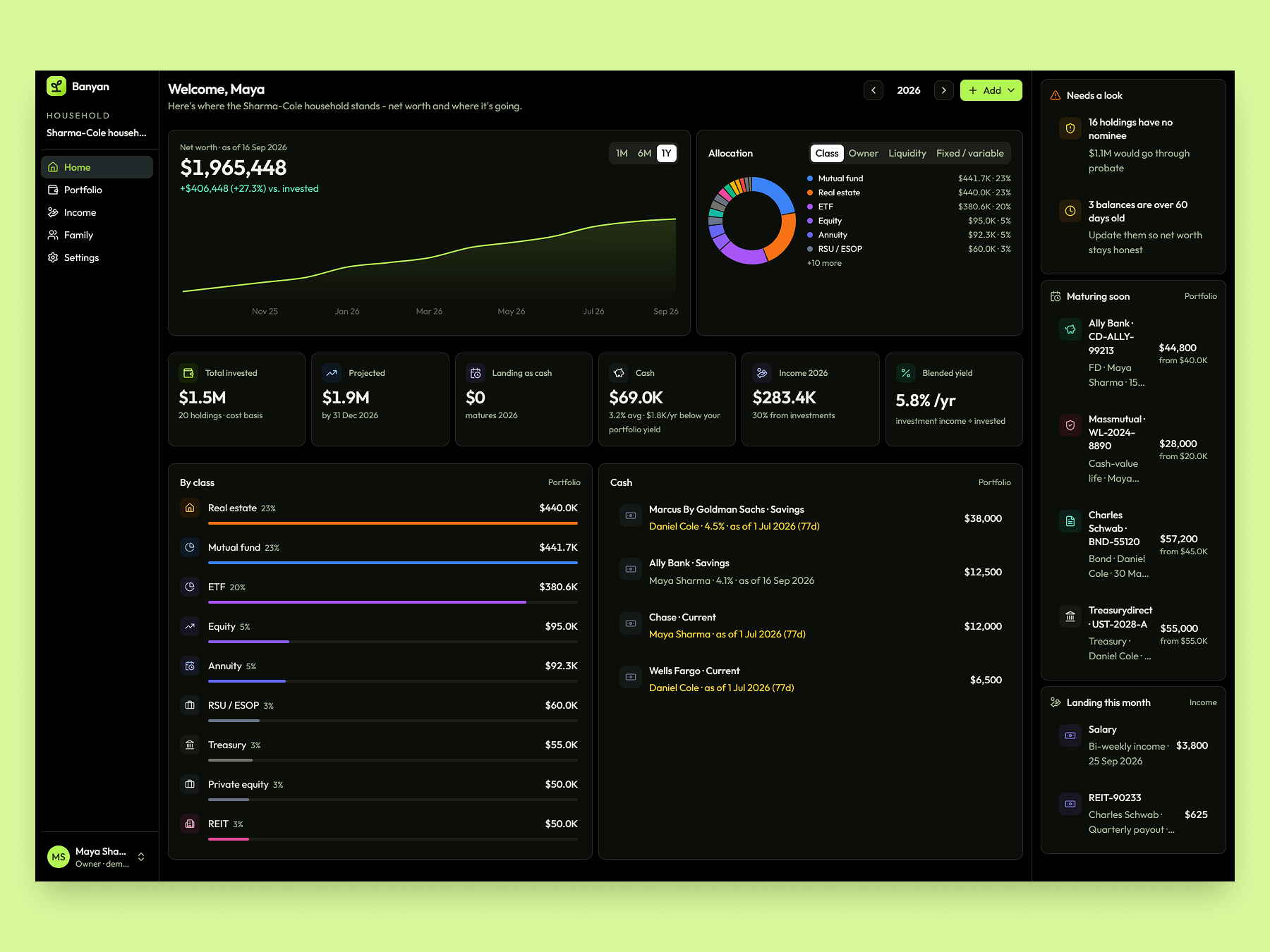Click the Income 2026 hand-coin icon
This screenshot has width=1270, height=952.
[x=762, y=373]
